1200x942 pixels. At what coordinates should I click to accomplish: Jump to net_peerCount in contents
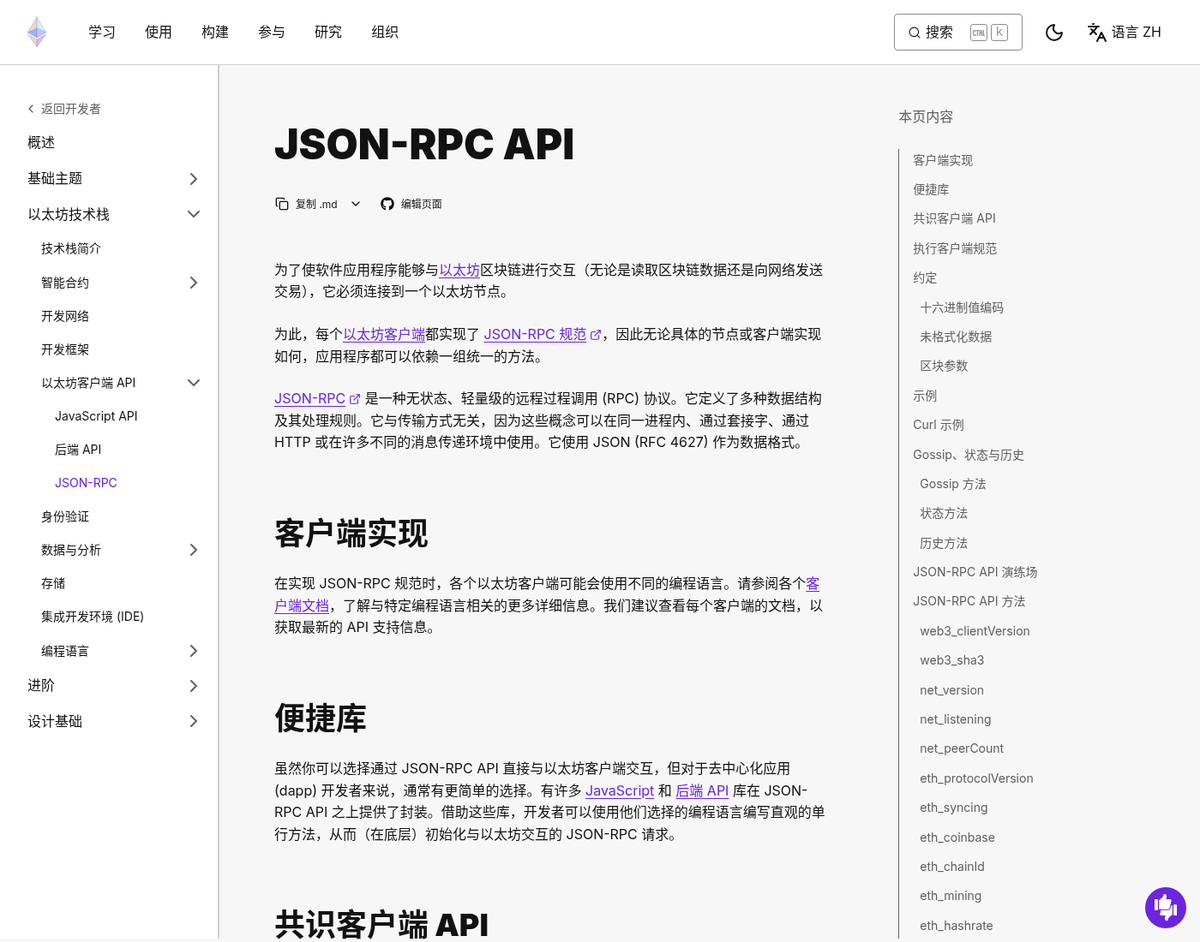pos(962,748)
